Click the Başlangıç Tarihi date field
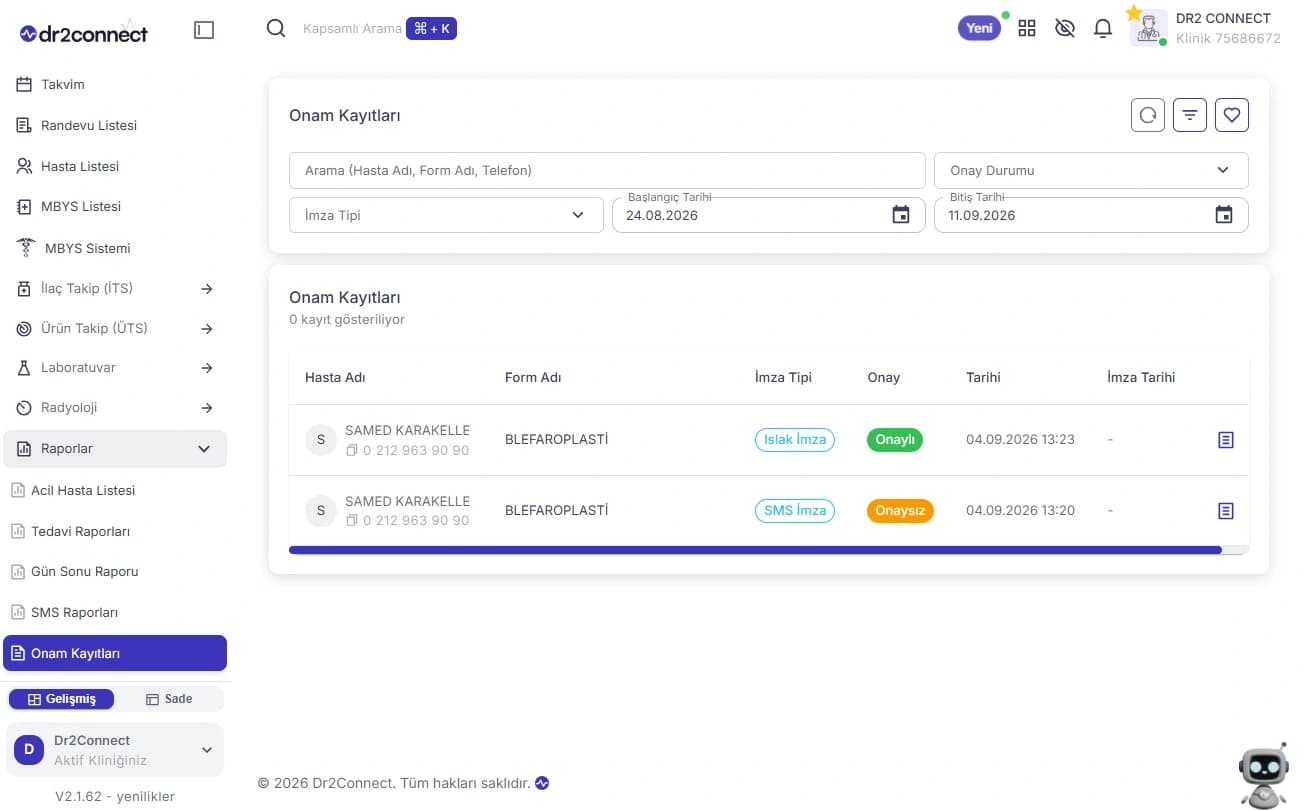 [x=769, y=215]
